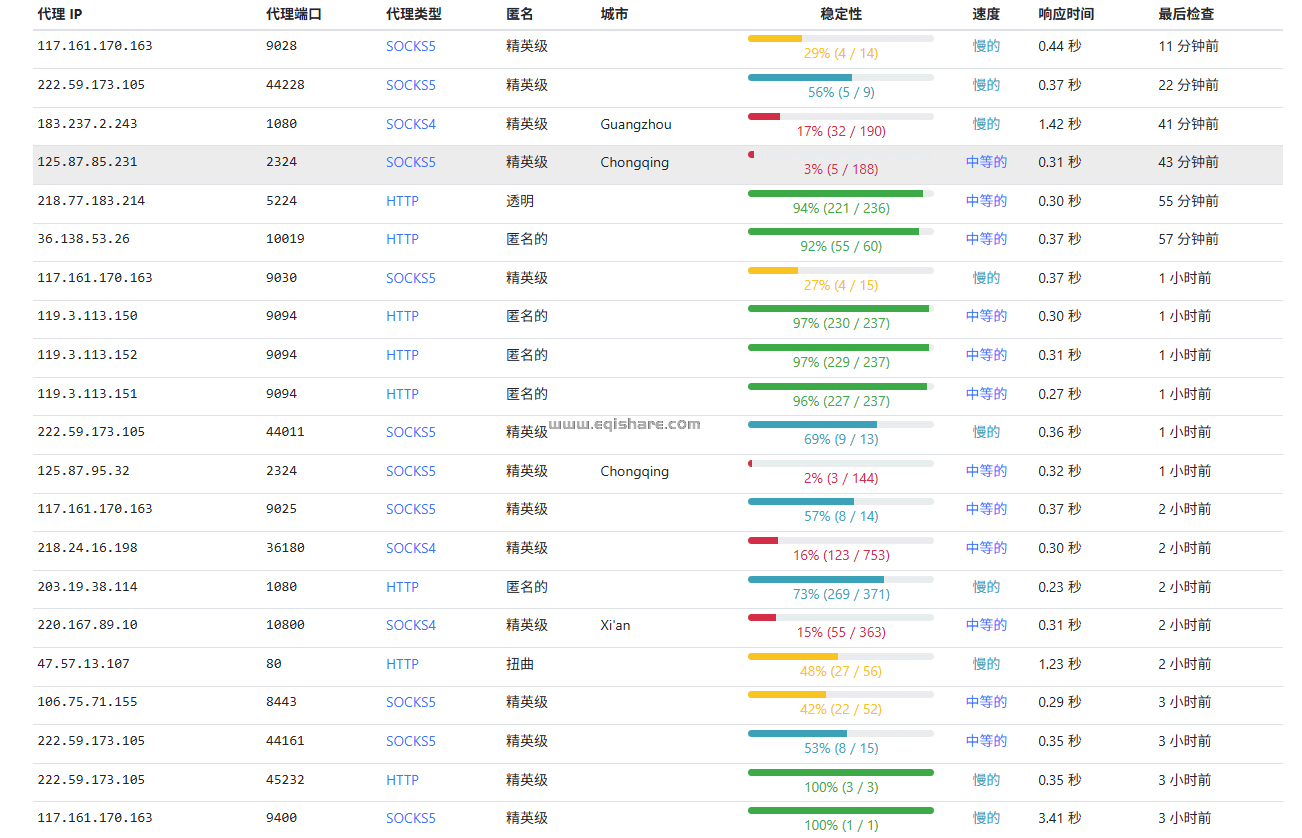The width and height of the screenshot is (1302, 838).
Task: Click the 速度 column header
Action: pyautogui.click(x=983, y=14)
